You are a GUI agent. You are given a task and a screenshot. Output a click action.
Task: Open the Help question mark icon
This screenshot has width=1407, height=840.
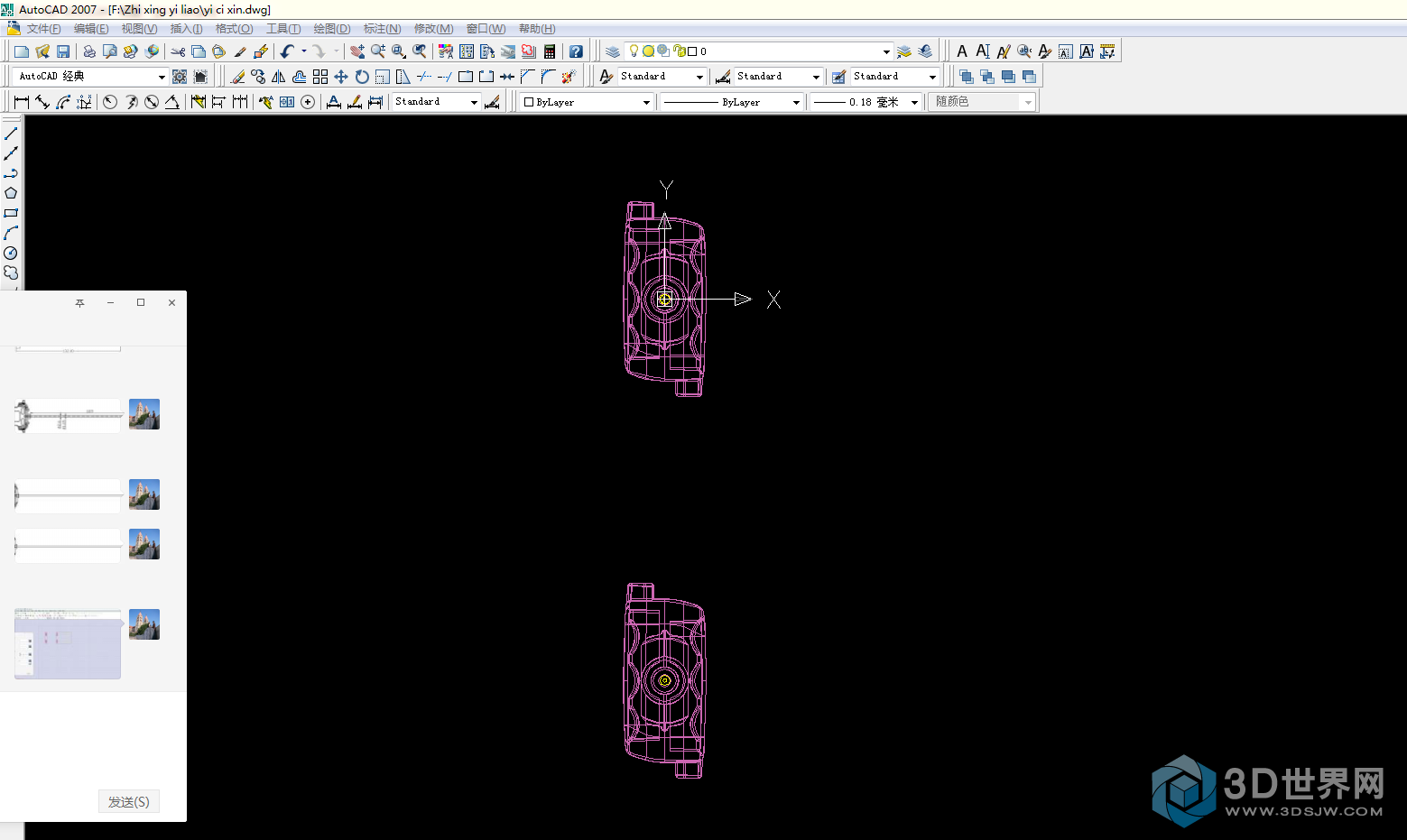coord(576,51)
